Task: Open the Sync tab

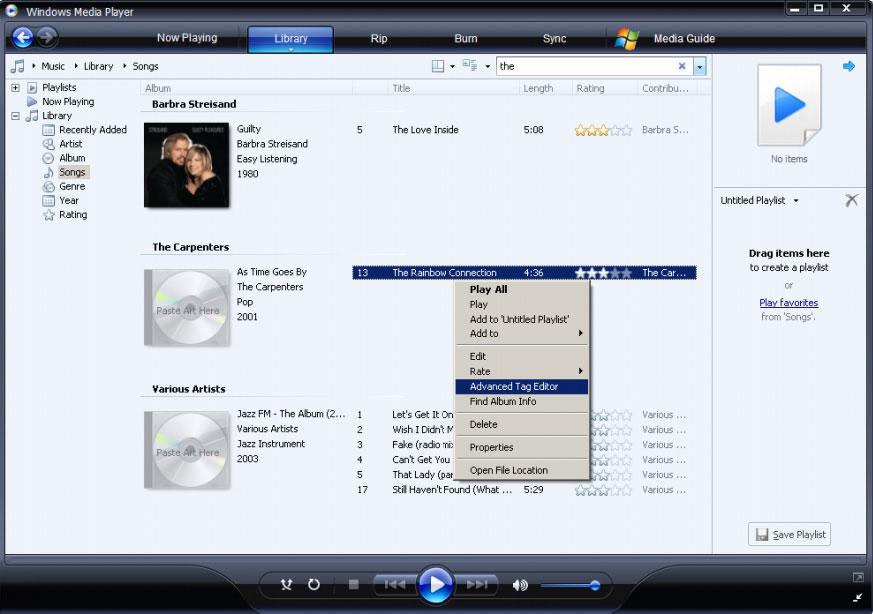Action: tap(554, 38)
